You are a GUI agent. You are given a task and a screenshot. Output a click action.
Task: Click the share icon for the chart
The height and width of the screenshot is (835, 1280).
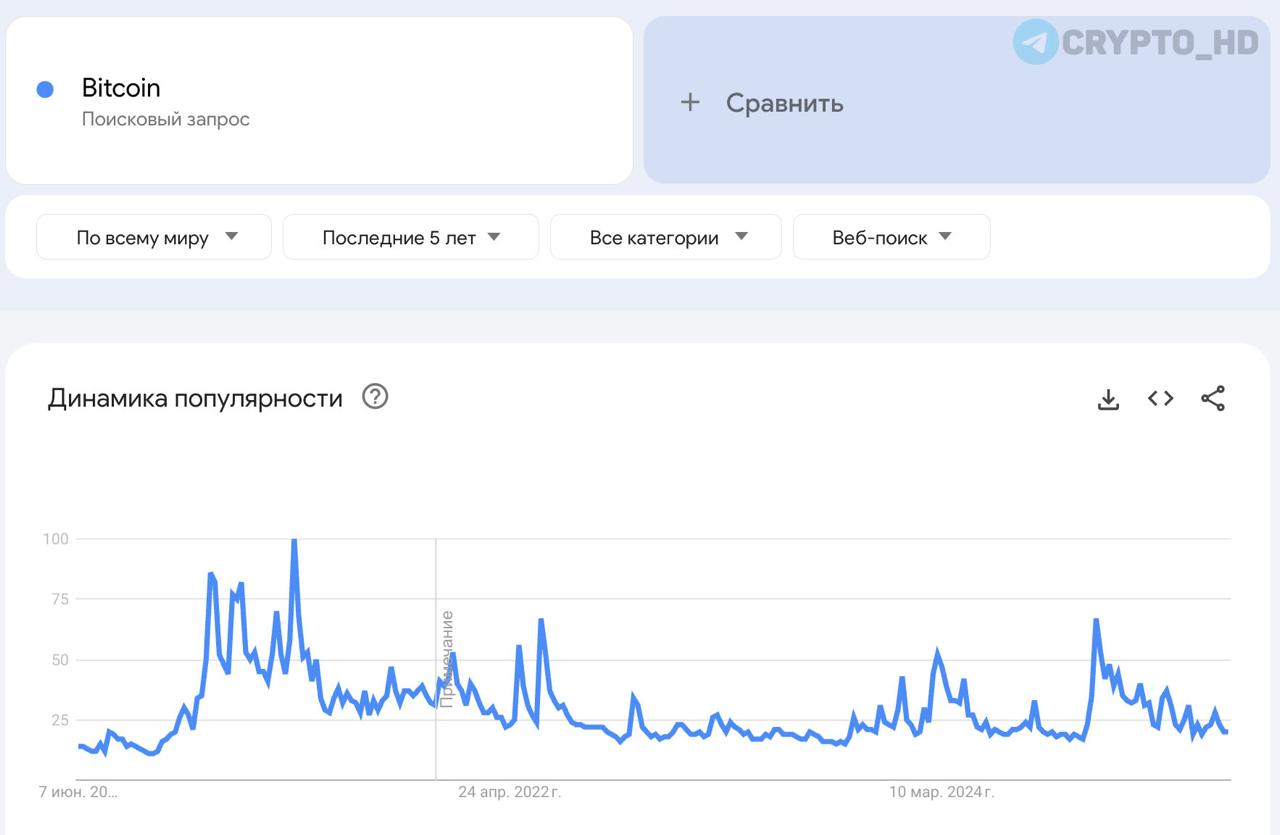(x=1213, y=398)
